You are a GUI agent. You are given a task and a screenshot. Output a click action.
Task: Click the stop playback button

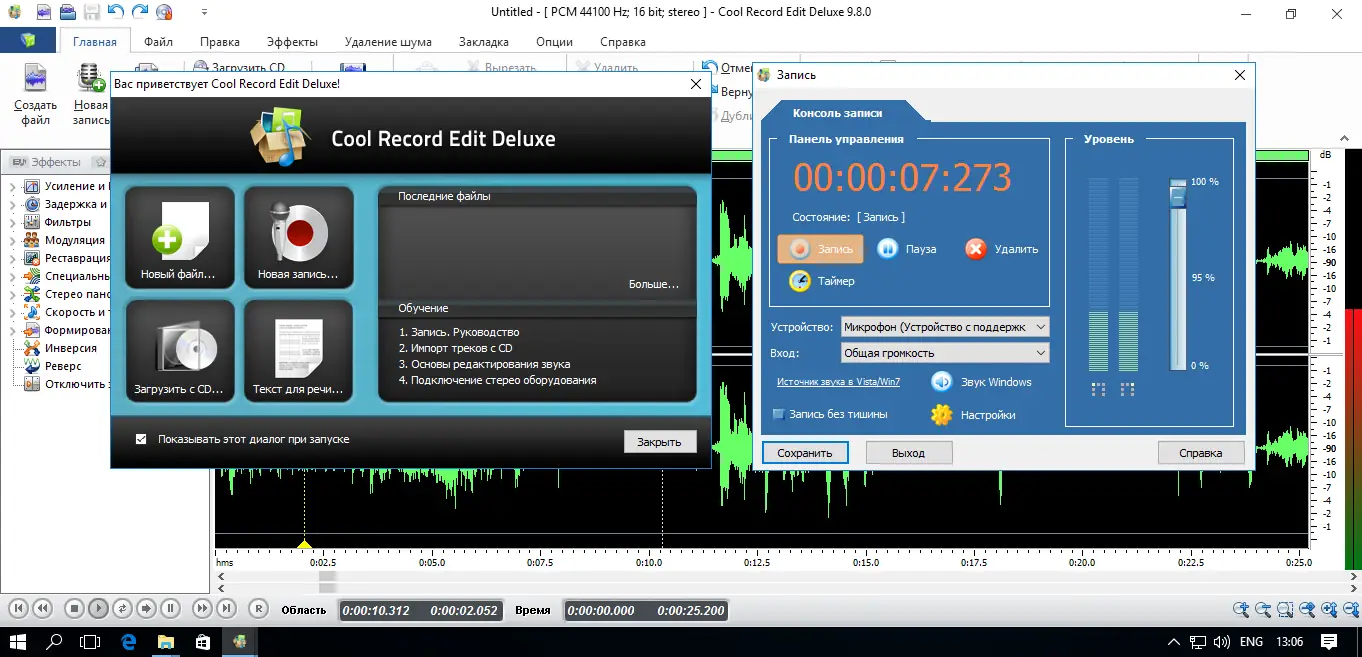[74, 608]
